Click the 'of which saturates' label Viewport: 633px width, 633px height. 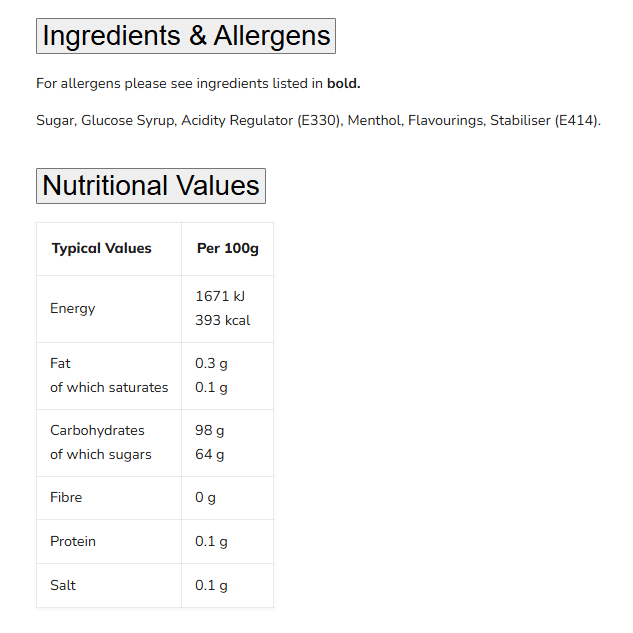[109, 387]
